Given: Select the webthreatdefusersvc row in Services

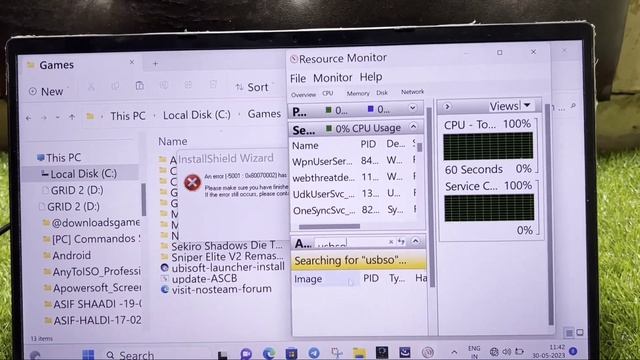Looking at the screenshot, I should 353,177.
